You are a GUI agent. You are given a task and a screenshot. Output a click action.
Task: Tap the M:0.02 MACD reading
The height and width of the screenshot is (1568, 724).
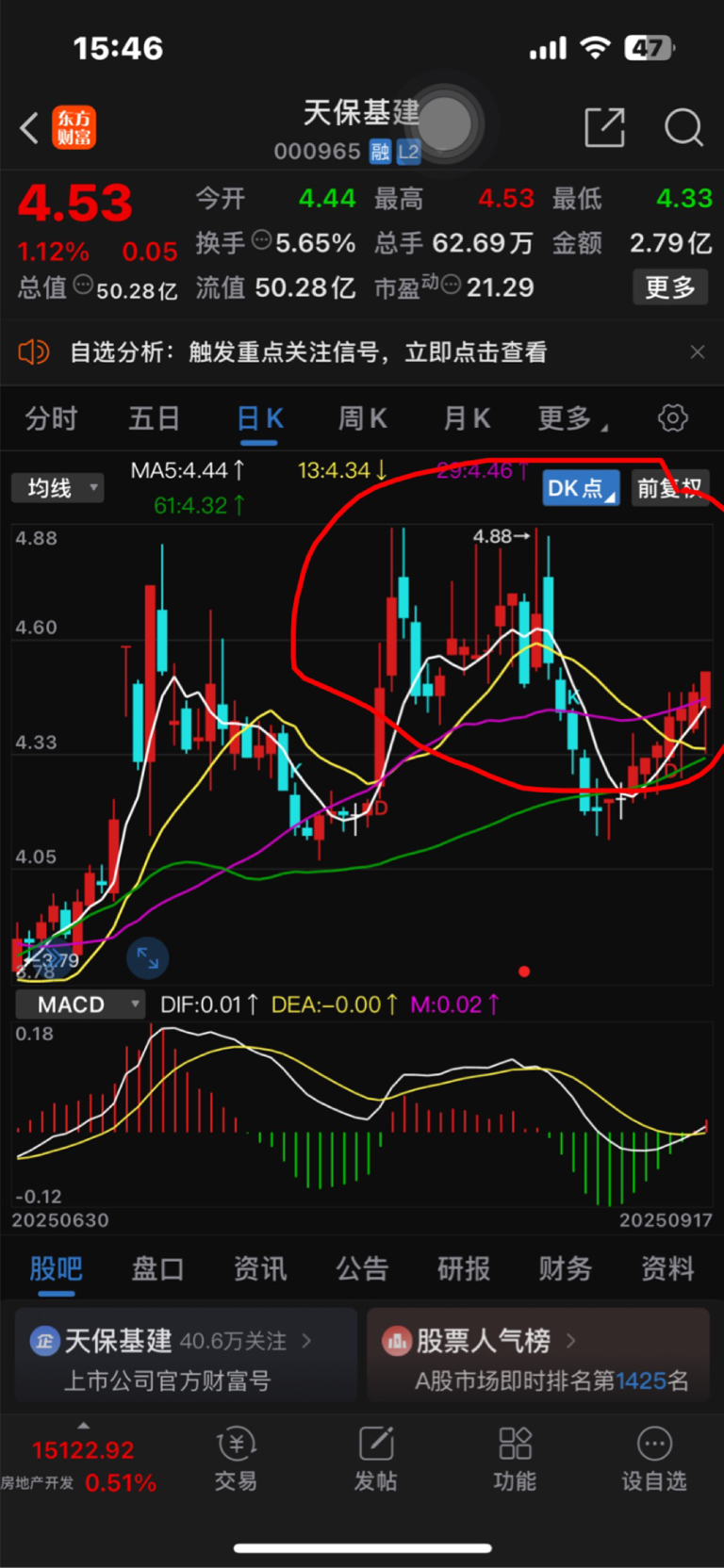point(455,1004)
